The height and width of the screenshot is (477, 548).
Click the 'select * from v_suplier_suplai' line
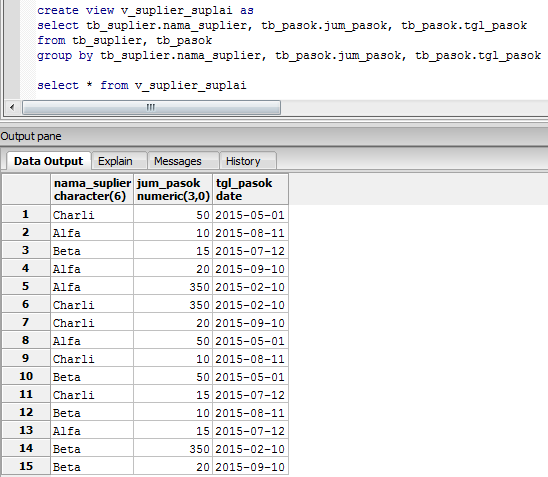(x=142, y=85)
